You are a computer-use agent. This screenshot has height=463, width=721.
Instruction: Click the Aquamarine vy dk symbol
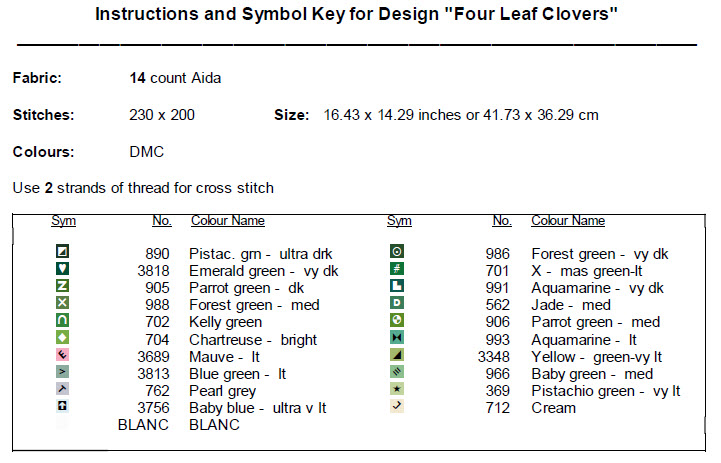397,287
